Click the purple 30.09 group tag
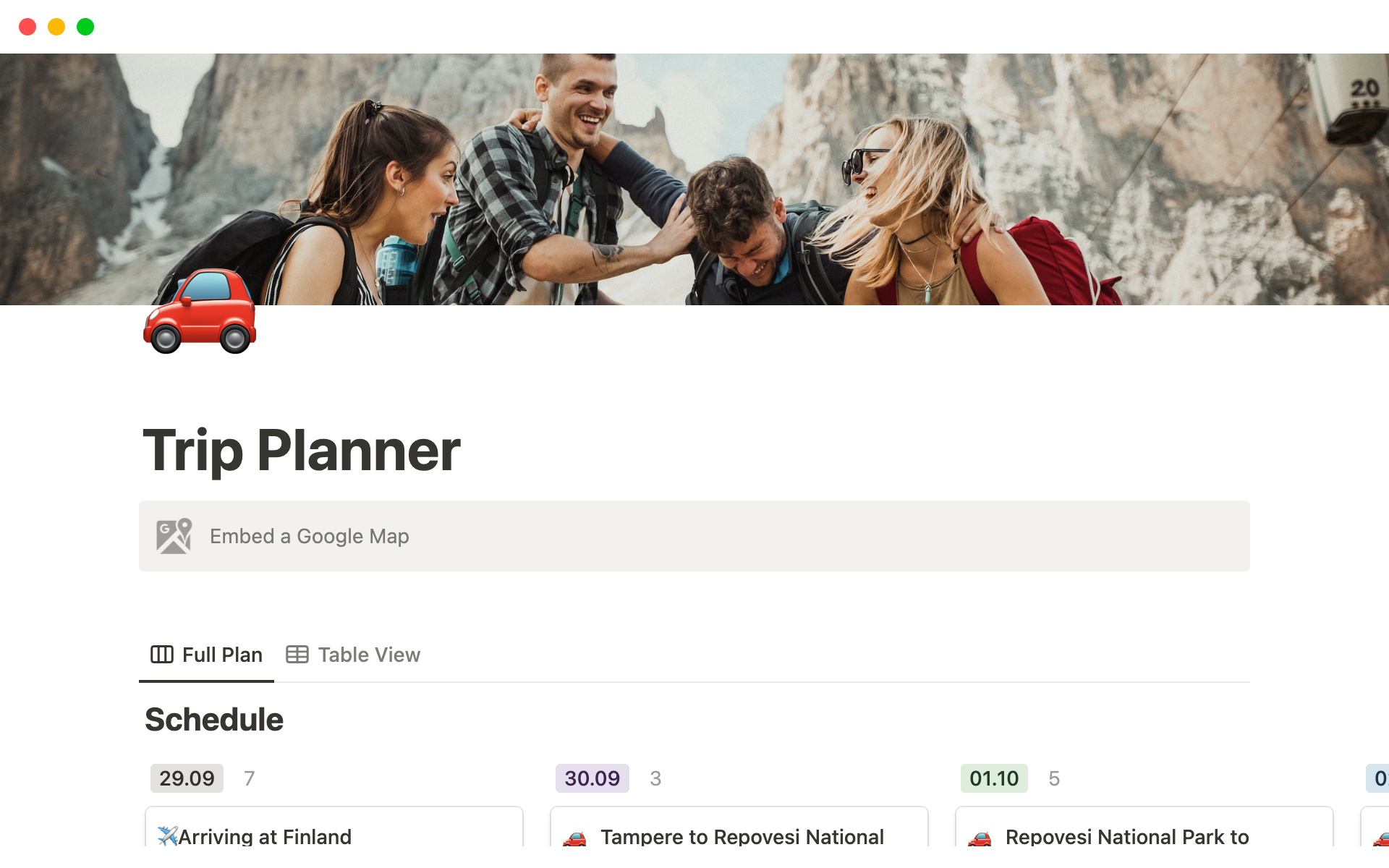Screen dimensions: 1389x868 (x=592, y=778)
